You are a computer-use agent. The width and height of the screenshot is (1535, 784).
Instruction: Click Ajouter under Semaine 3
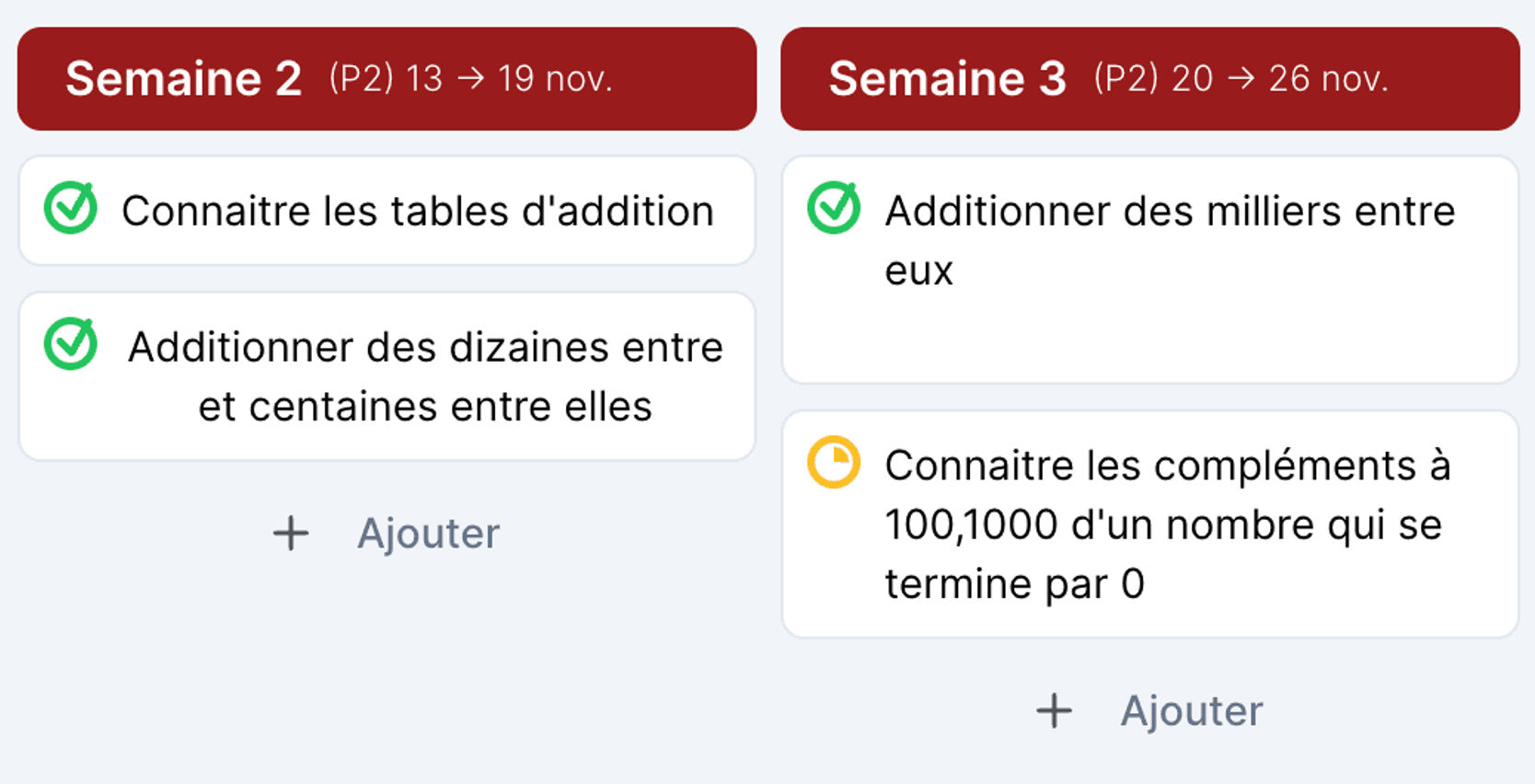point(1192,710)
